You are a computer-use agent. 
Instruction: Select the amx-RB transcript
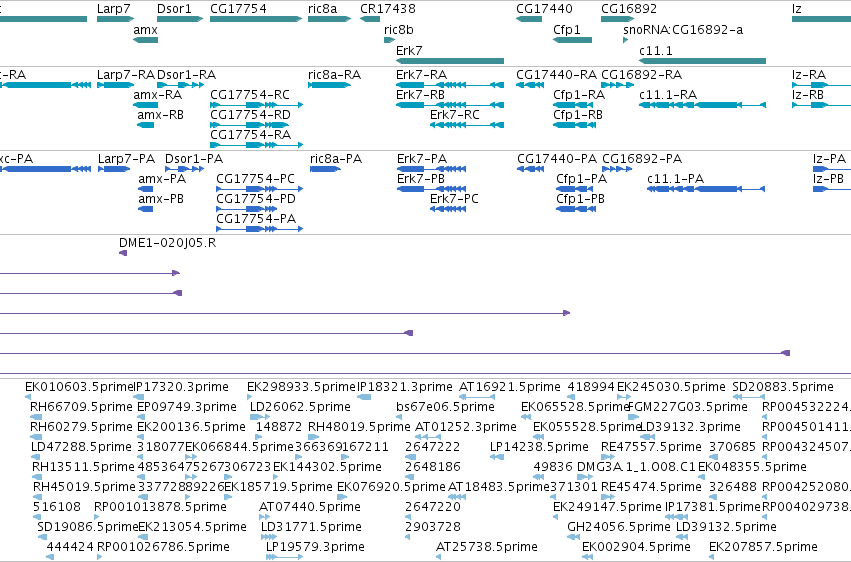click(x=145, y=125)
